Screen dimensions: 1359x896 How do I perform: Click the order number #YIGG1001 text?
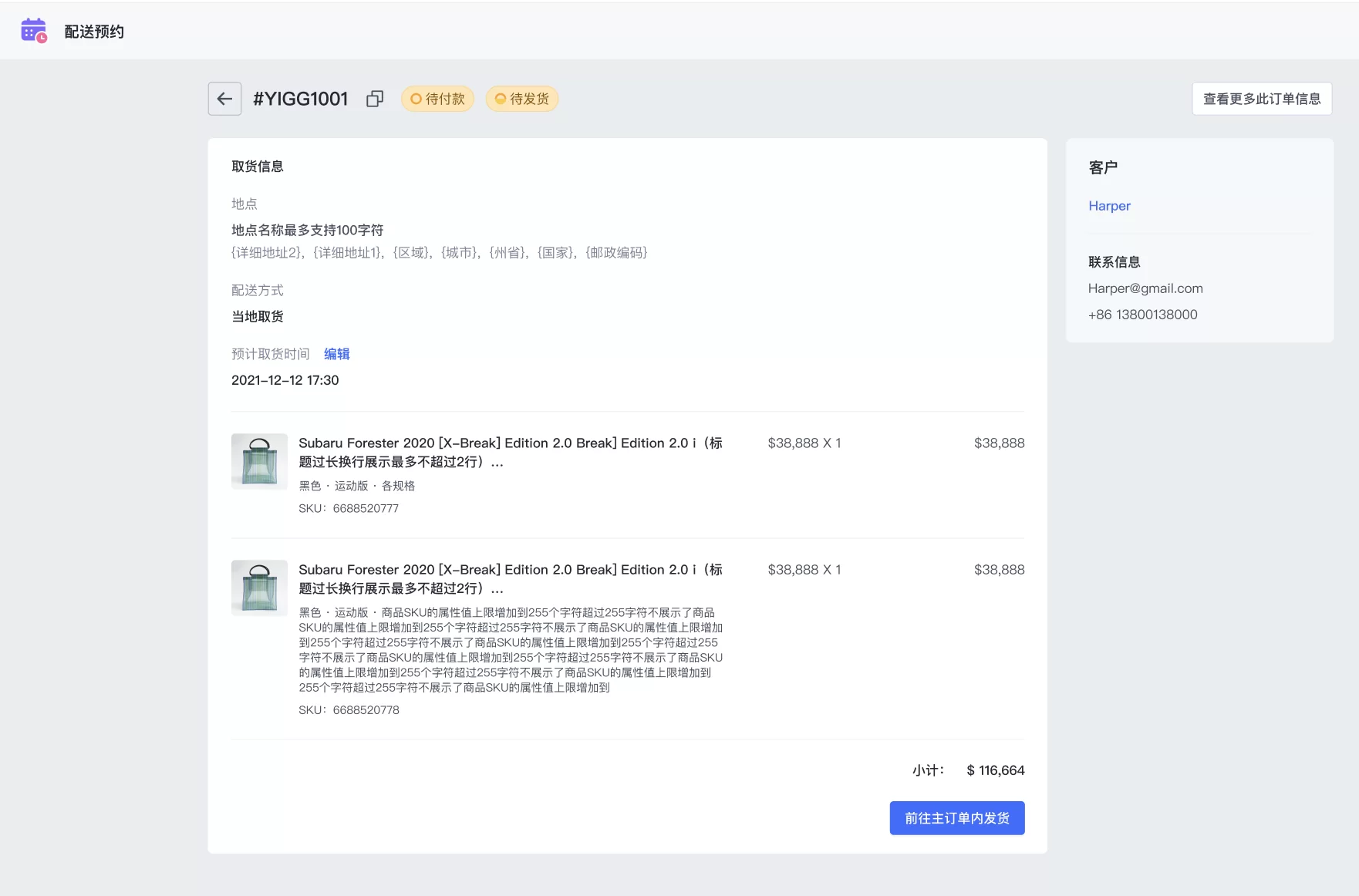coord(301,99)
